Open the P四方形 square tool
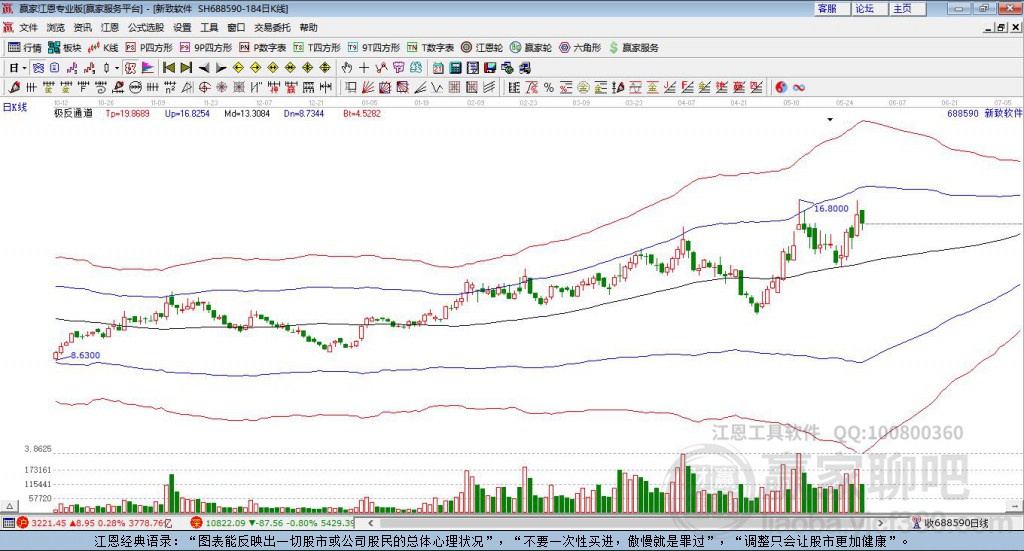Image resolution: width=1024 pixels, height=551 pixels. tap(149, 48)
